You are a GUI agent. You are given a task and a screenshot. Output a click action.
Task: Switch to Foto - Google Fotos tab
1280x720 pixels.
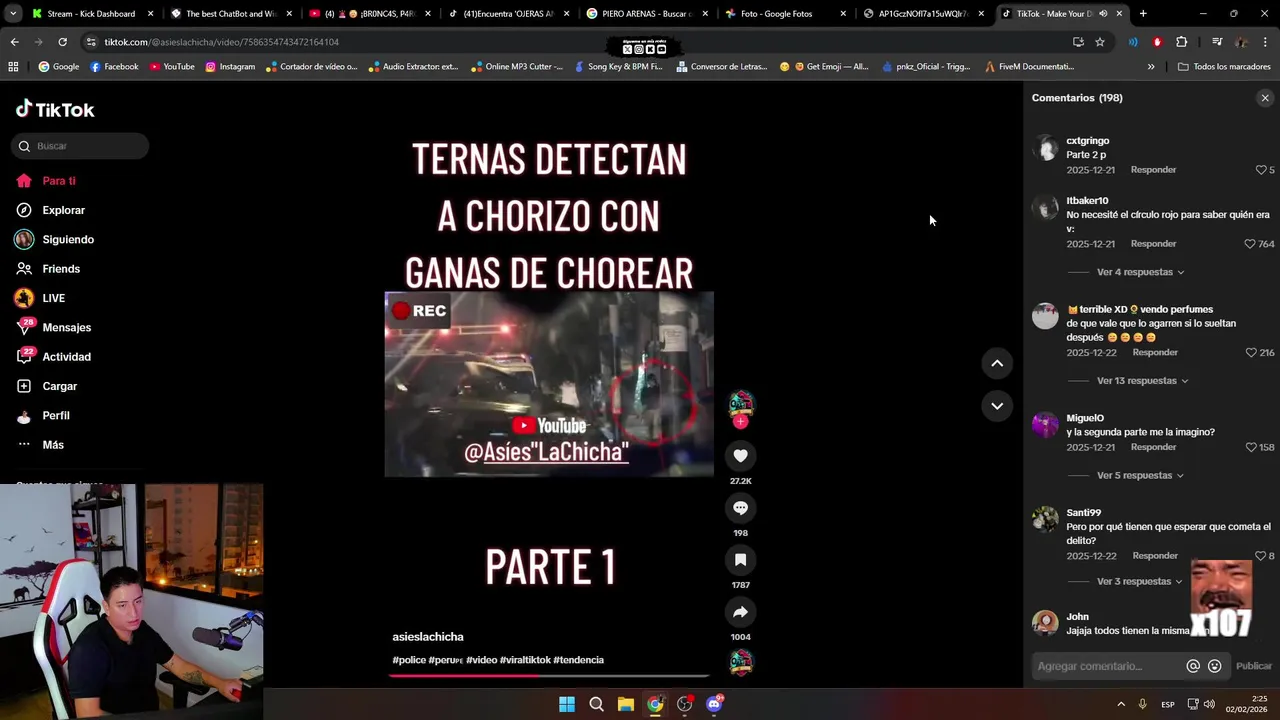click(x=785, y=14)
